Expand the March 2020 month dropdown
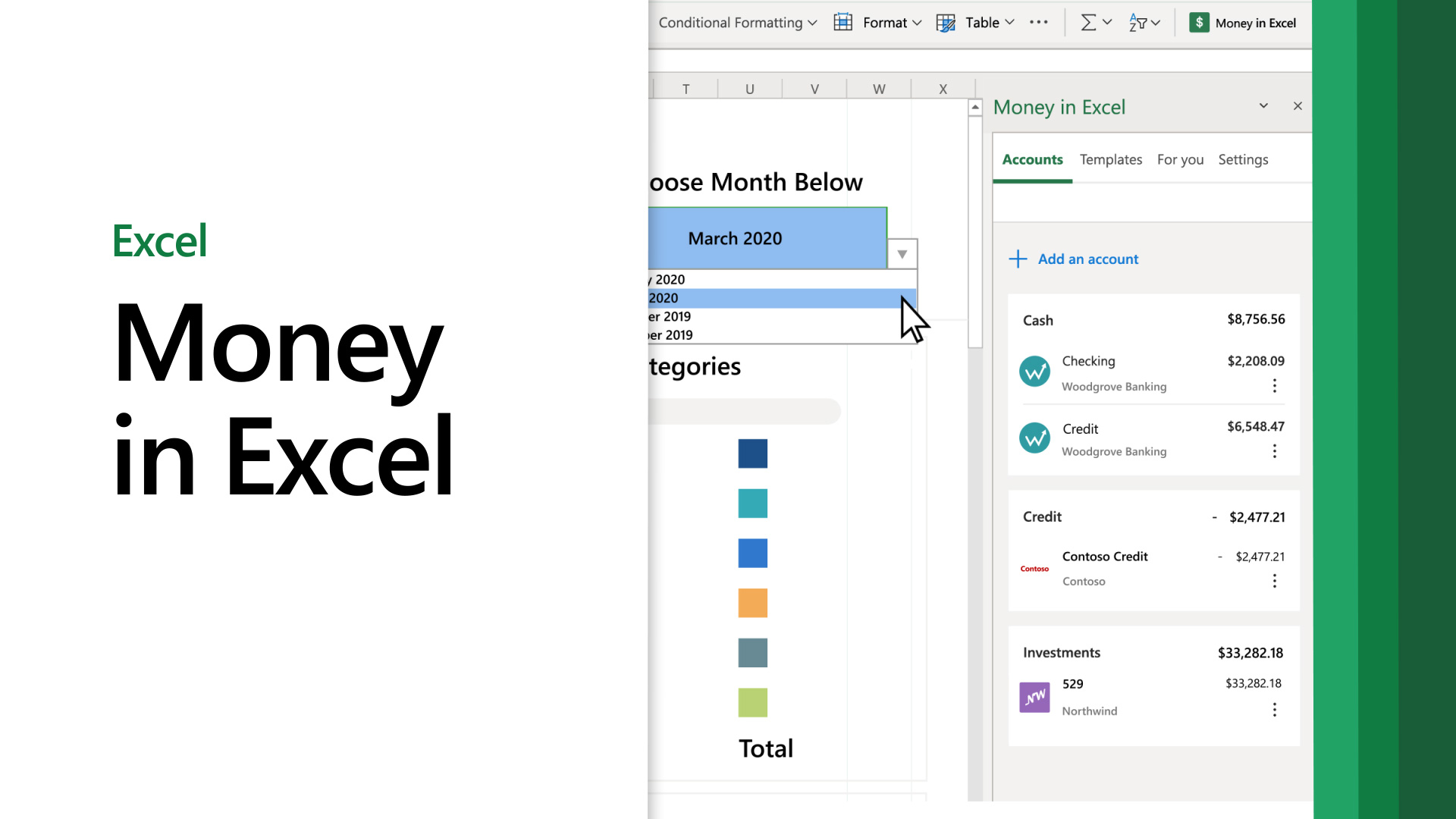Viewport: 1456px width, 819px height. click(x=901, y=253)
